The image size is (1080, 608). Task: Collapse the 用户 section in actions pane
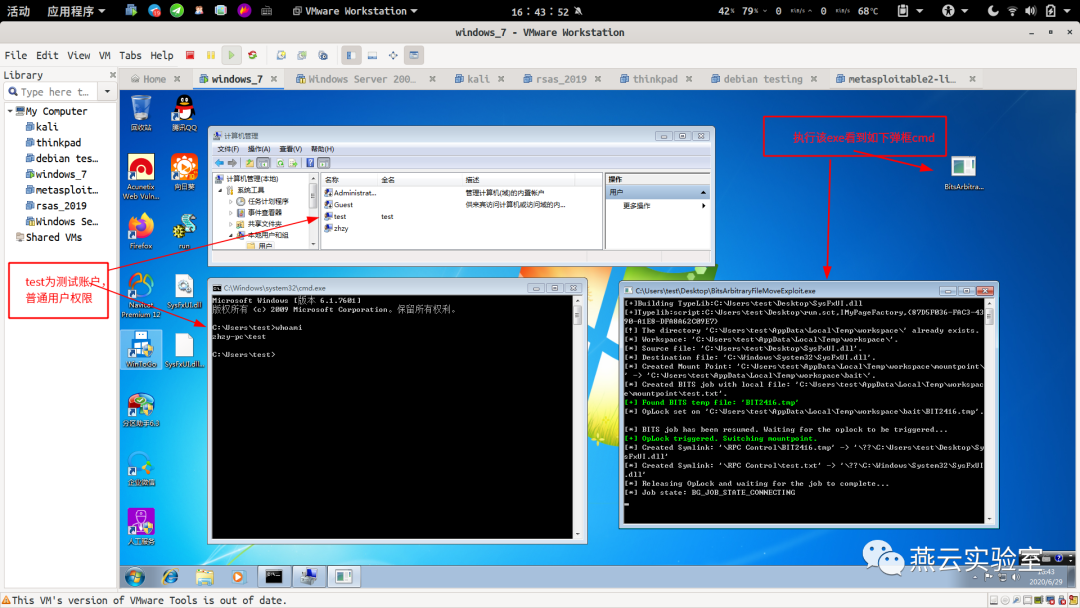703,193
